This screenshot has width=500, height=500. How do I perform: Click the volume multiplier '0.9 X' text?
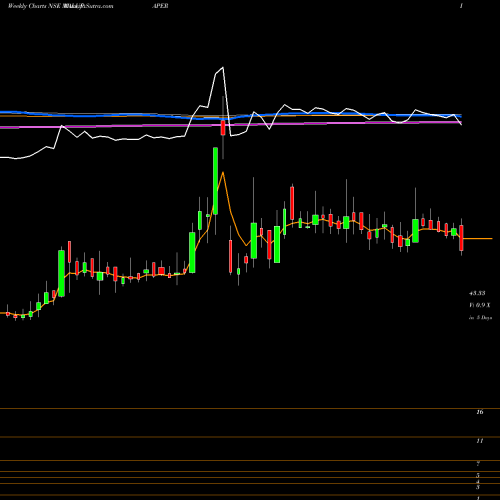(483, 305)
